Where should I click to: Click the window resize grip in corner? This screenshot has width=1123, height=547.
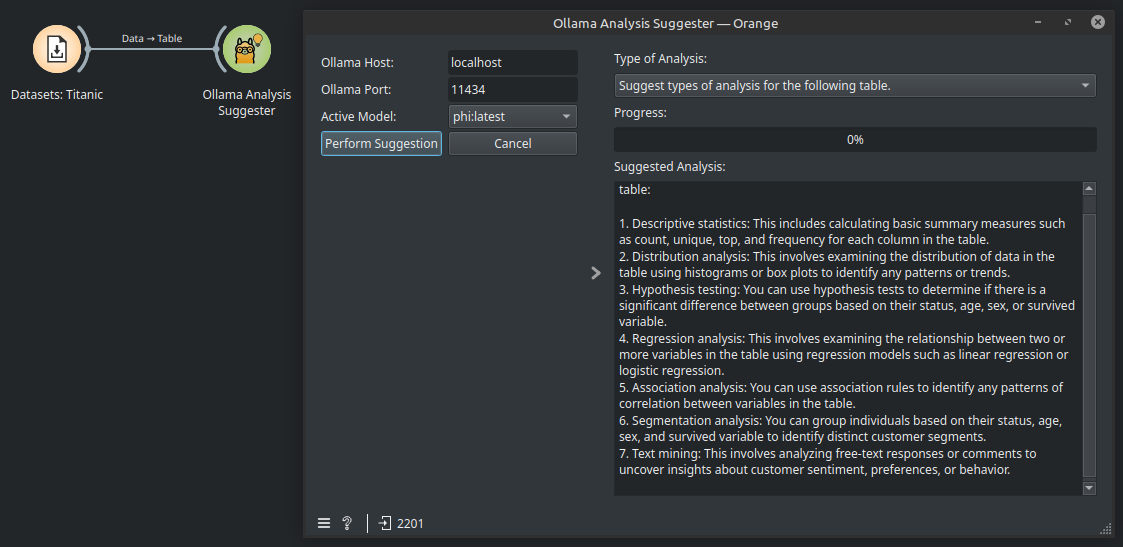1105,528
